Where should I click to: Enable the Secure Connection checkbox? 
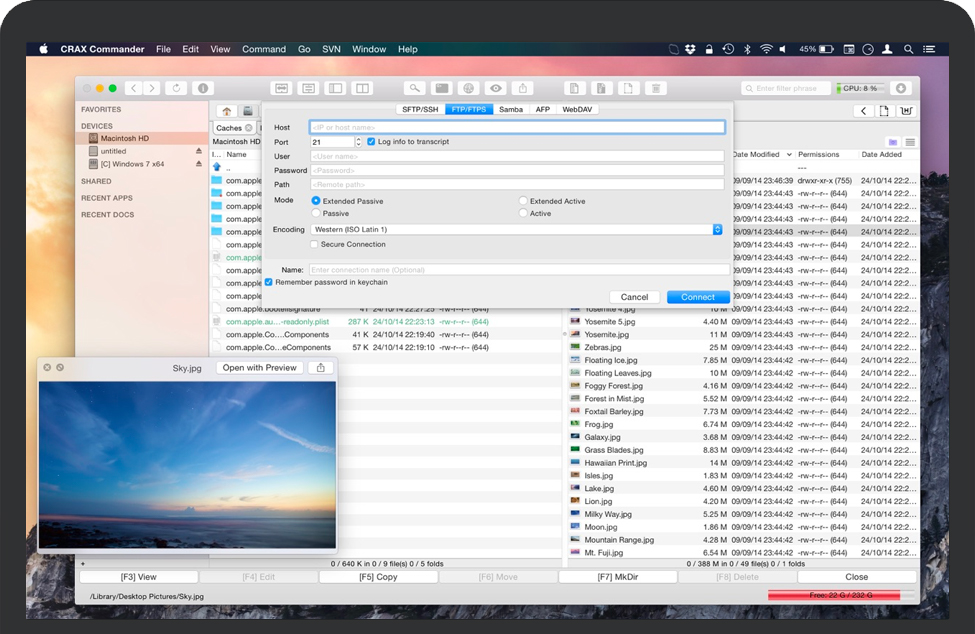click(x=314, y=244)
